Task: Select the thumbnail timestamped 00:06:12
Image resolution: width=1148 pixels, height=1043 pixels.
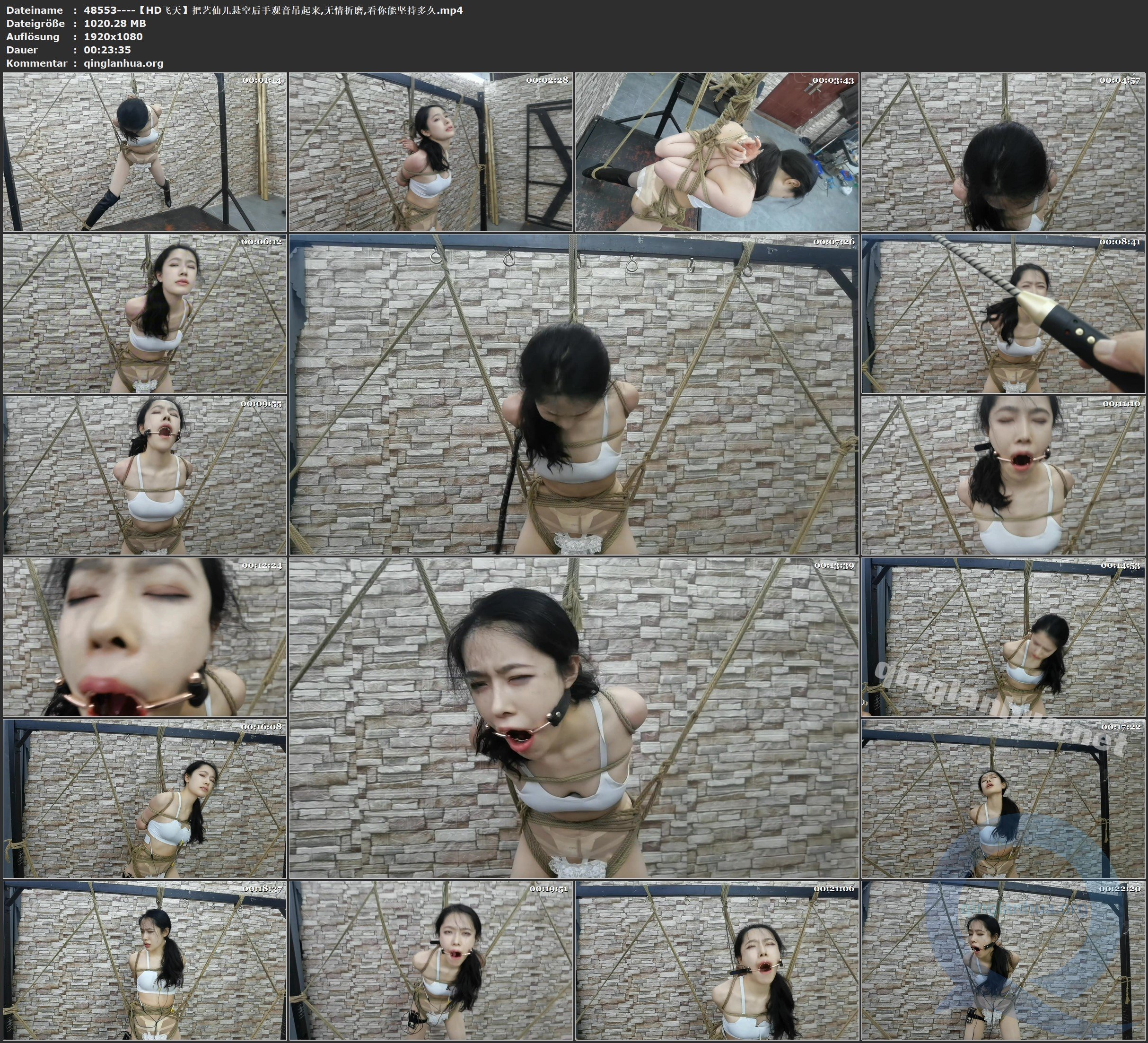Action: tap(145, 313)
